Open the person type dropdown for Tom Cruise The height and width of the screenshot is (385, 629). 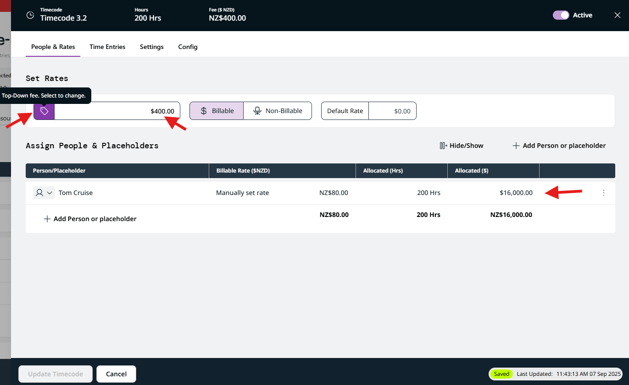[x=44, y=192]
